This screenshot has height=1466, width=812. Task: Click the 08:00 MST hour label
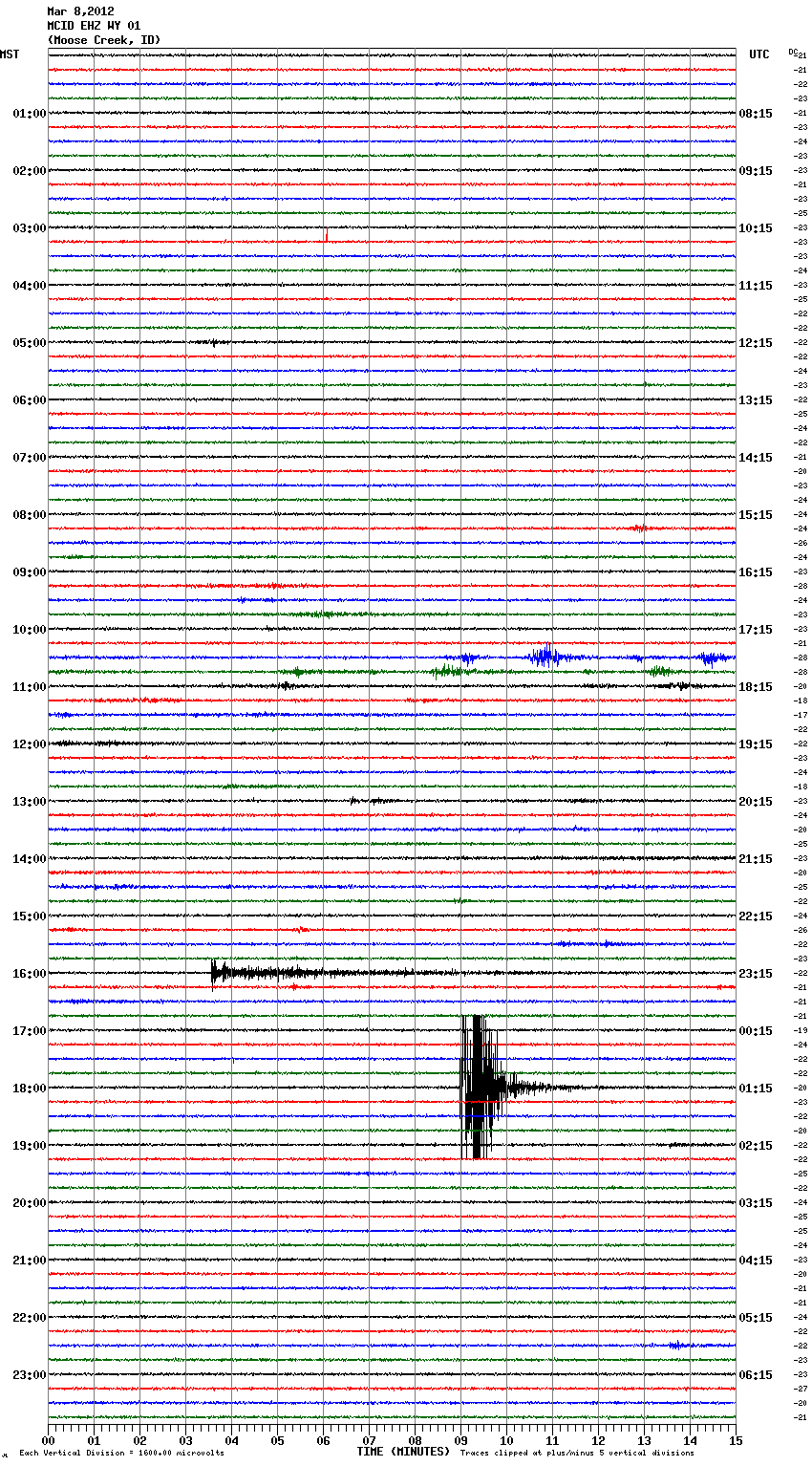coord(30,515)
